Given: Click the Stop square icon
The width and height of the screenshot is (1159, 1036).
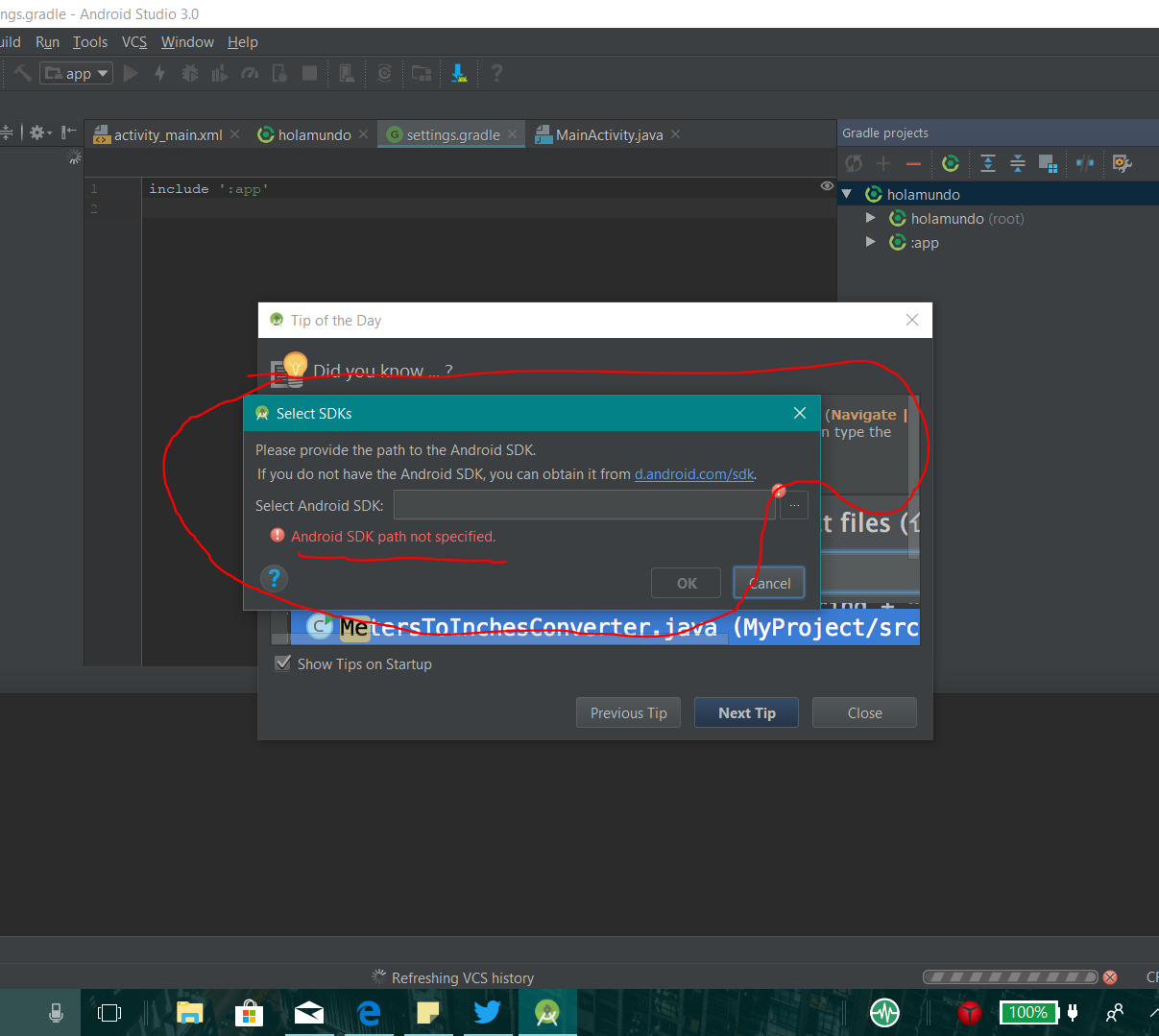Looking at the screenshot, I should [309, 73].
